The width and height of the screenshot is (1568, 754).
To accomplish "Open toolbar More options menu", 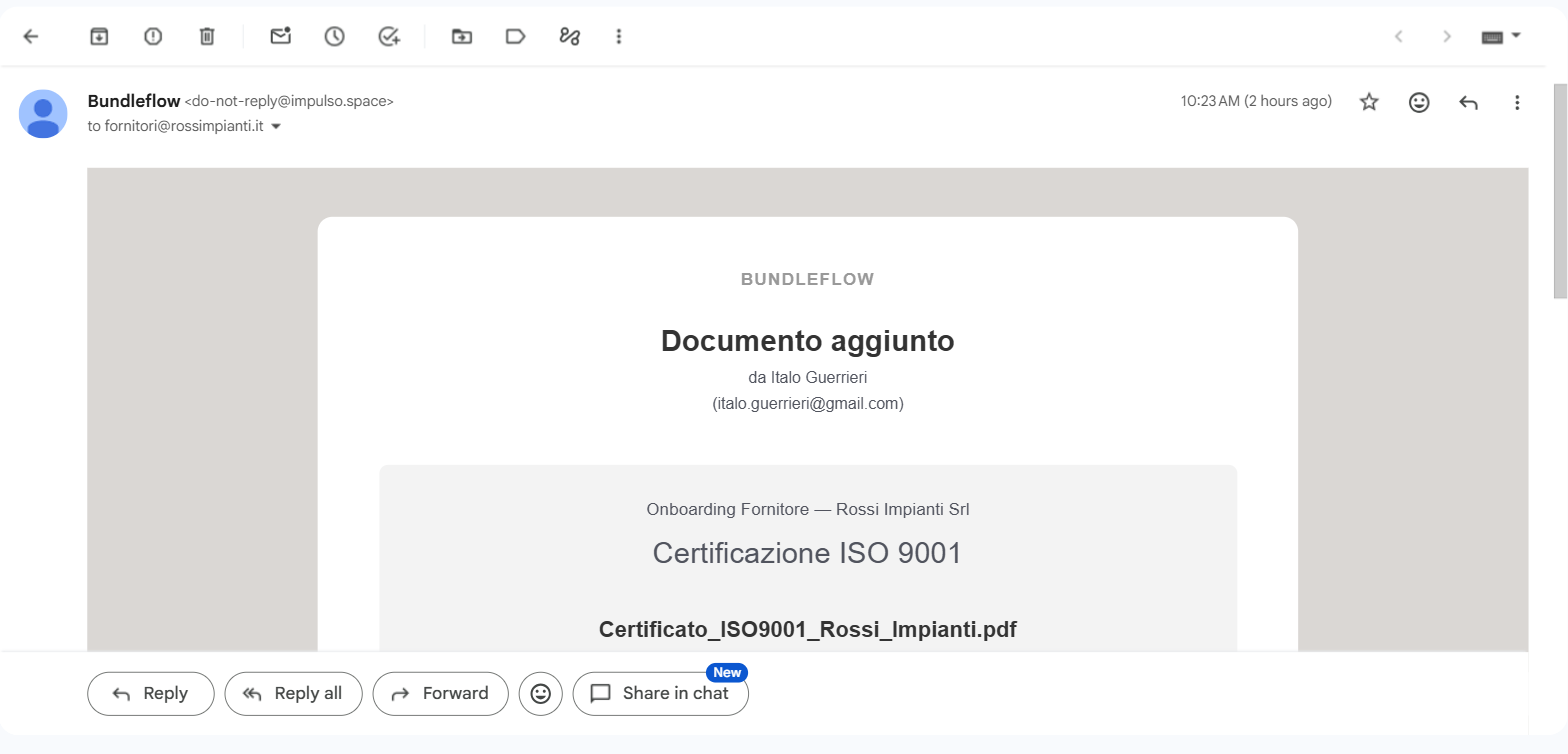I will (619, 37).
